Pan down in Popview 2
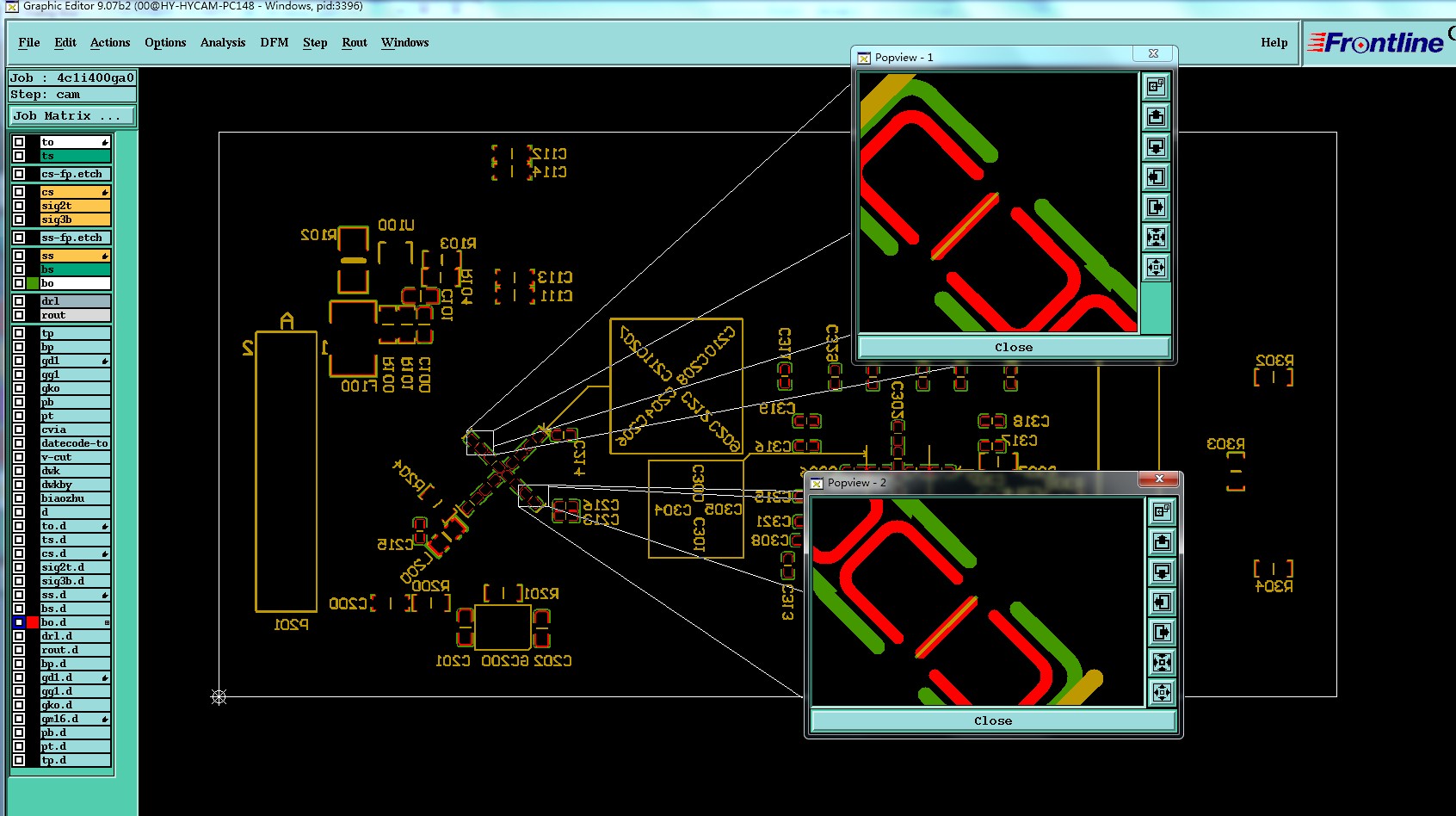 point(1162,572)
